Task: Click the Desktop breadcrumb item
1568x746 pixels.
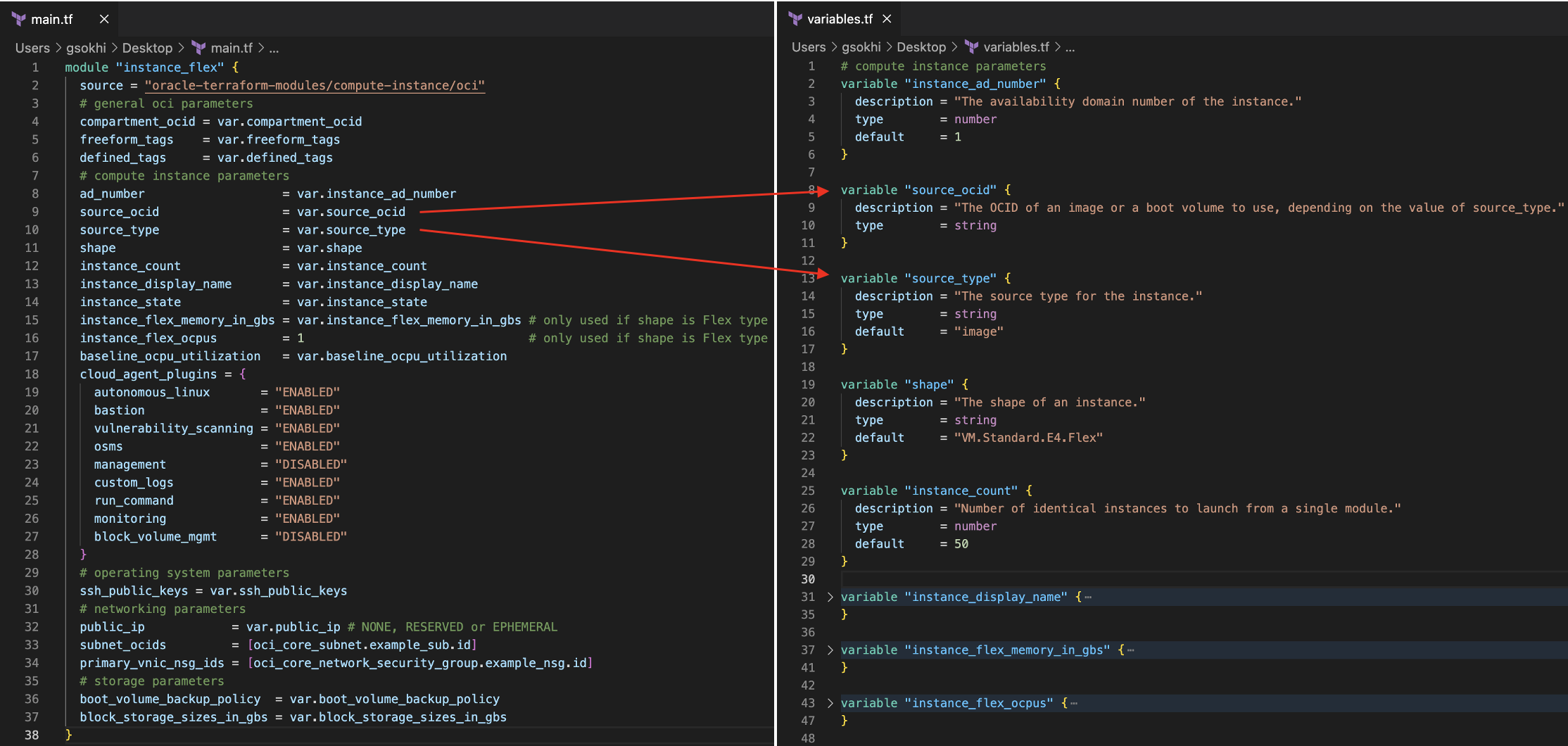Action: click(147, 48)
